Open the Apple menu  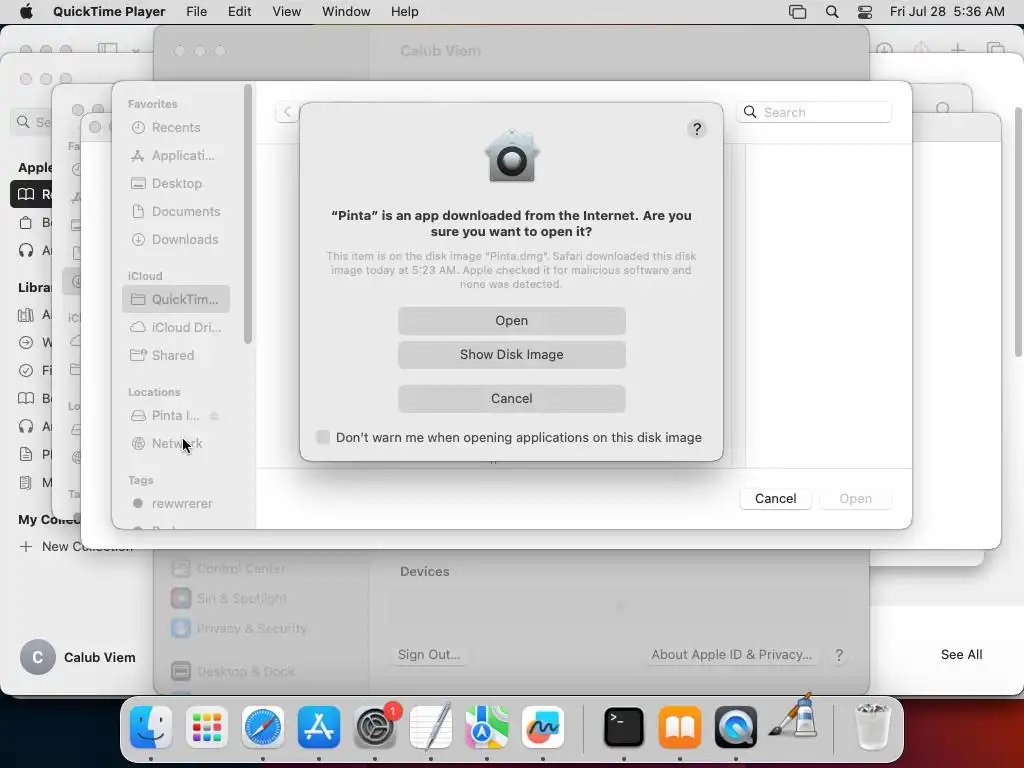coord(26,12)
